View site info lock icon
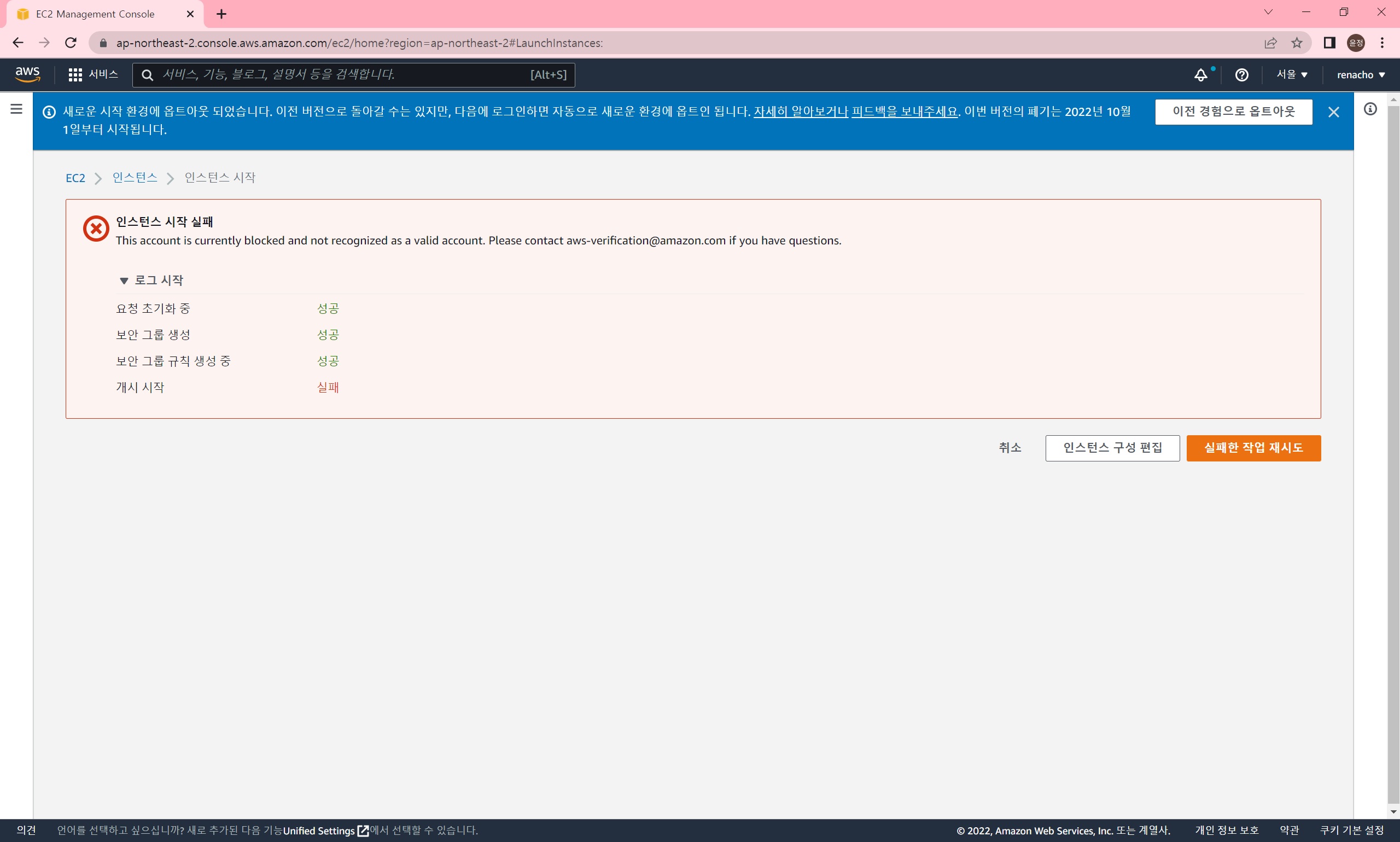This screenshot has width=1400, height=842. pos(103,43)
